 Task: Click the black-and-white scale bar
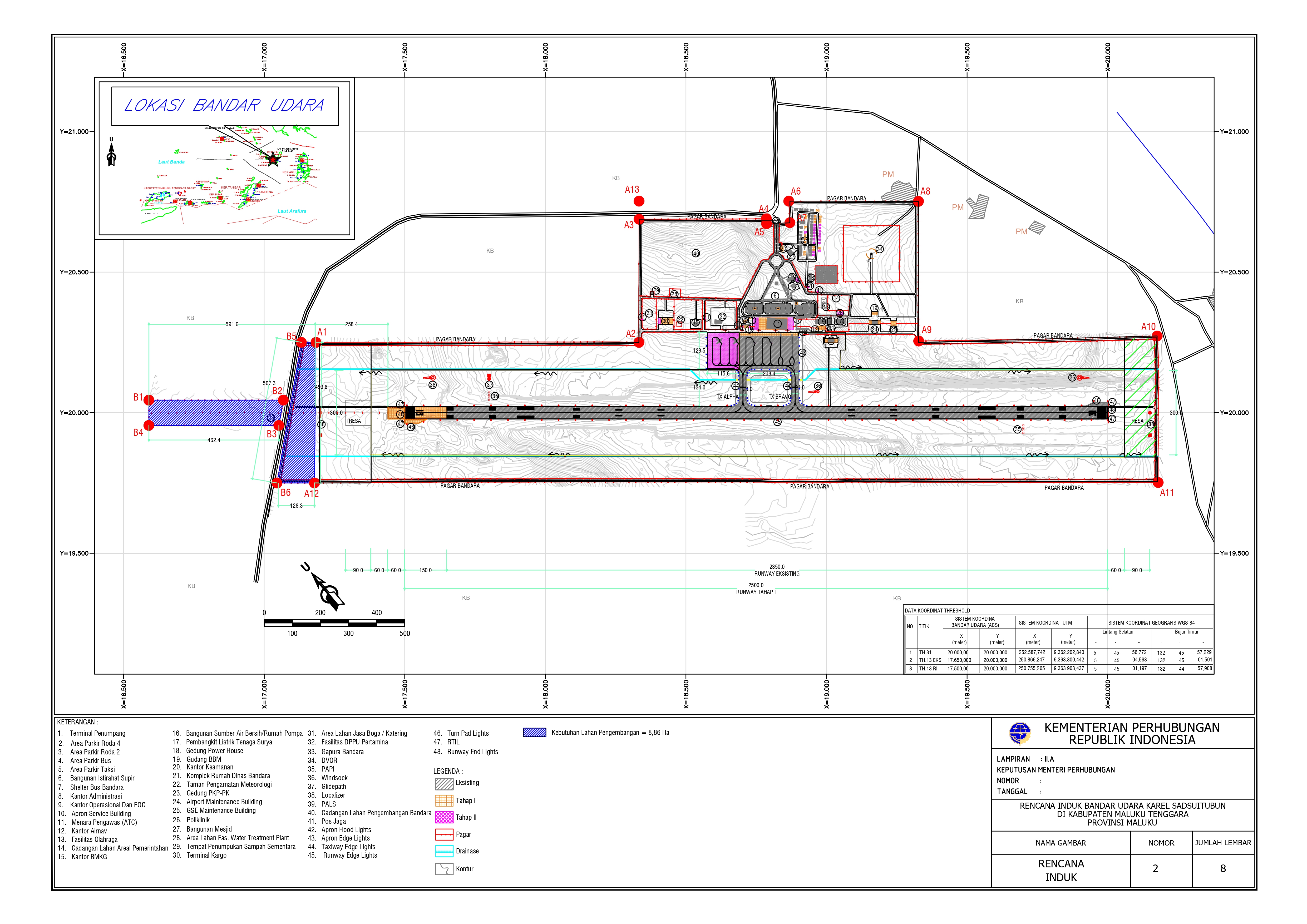click(x=334, y=623)
